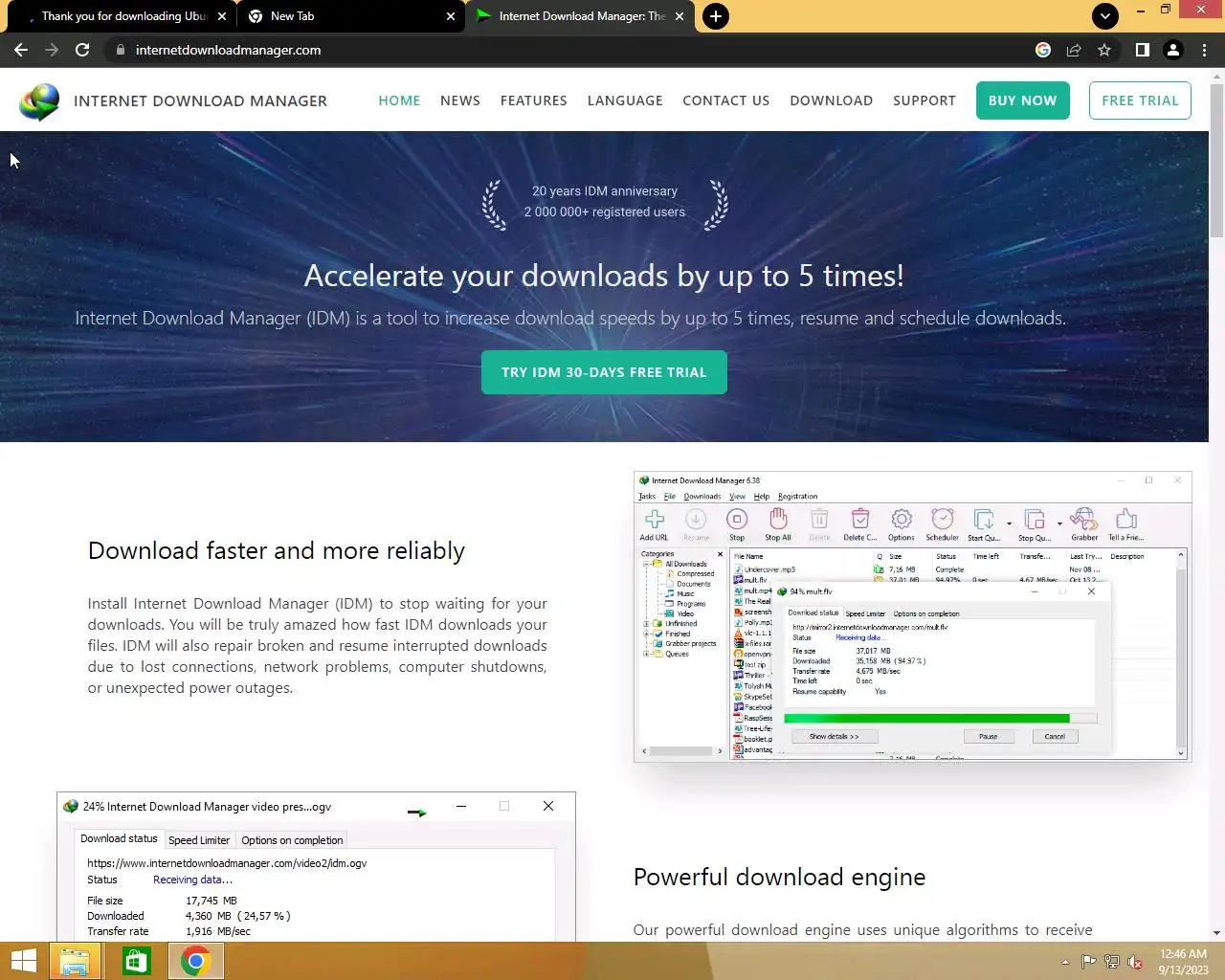
Task: Click TRY IDM 30-DAYS FREE TRIAL button
Action: 604,372
